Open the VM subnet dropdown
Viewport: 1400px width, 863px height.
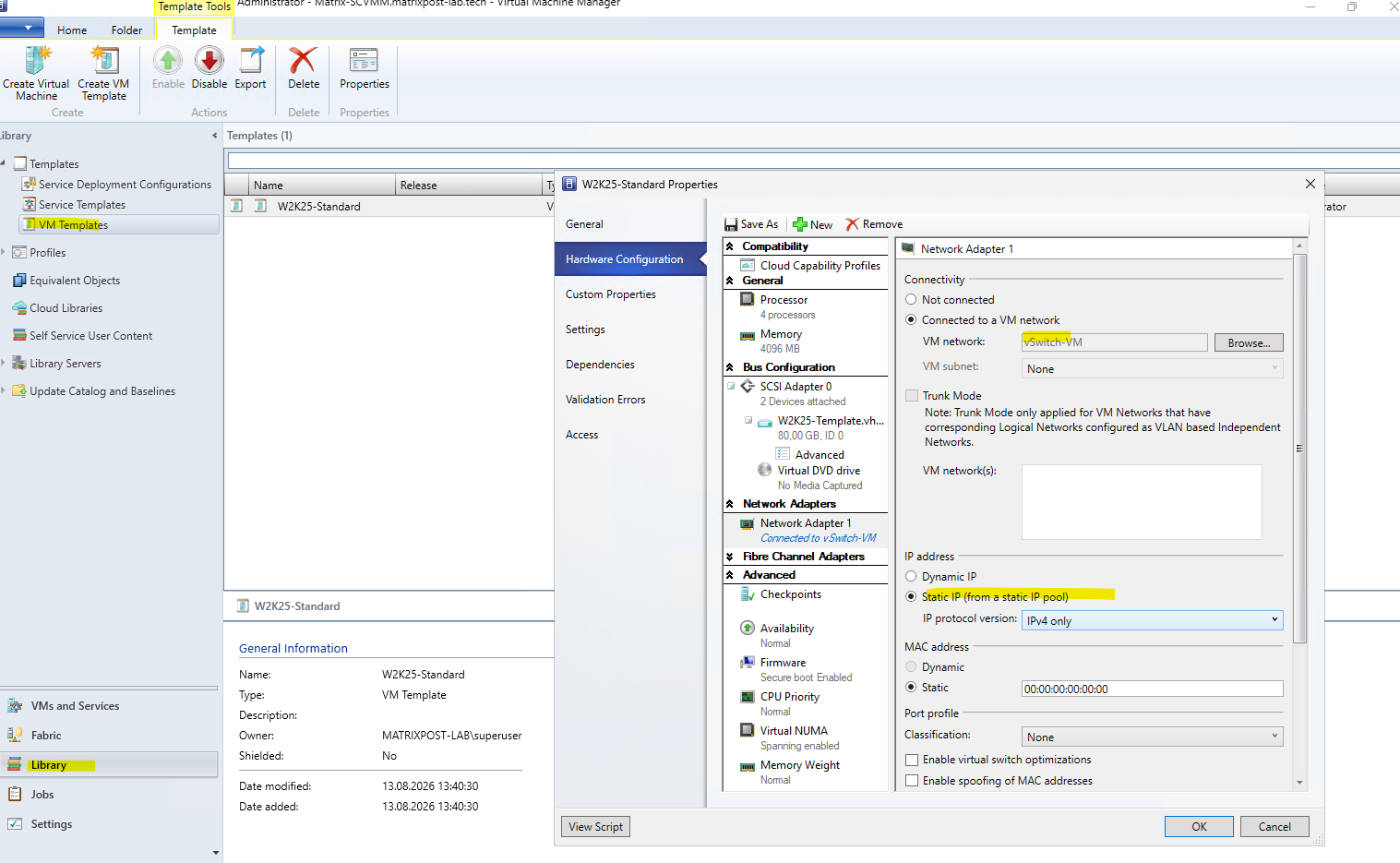point(1153,368)
